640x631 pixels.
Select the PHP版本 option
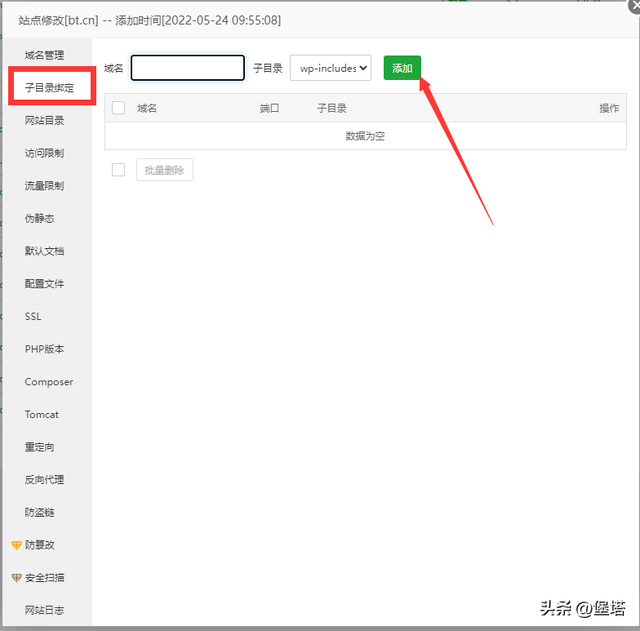(44, 349)
